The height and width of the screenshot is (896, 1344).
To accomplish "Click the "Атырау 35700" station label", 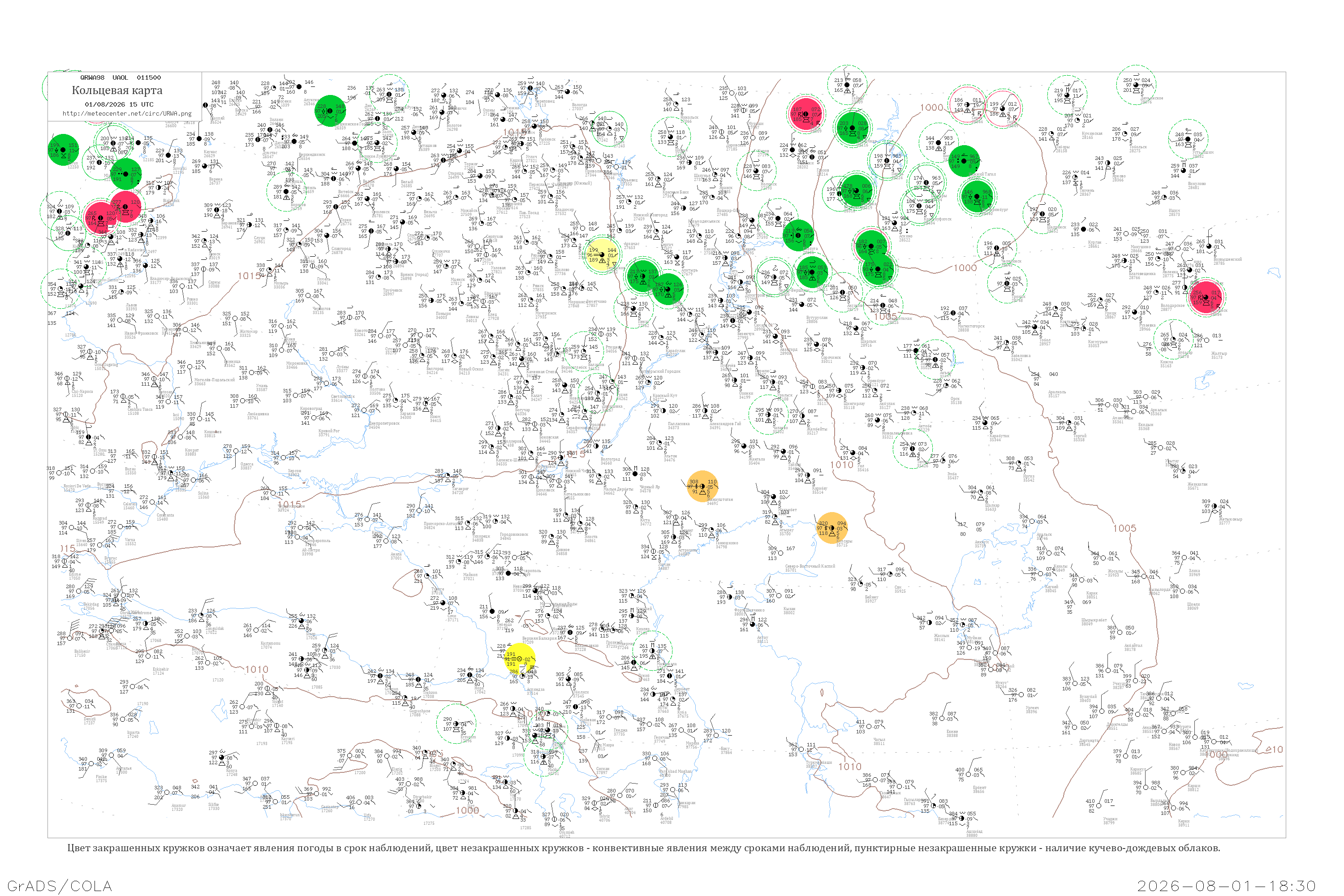I will [x=786, y=532].
